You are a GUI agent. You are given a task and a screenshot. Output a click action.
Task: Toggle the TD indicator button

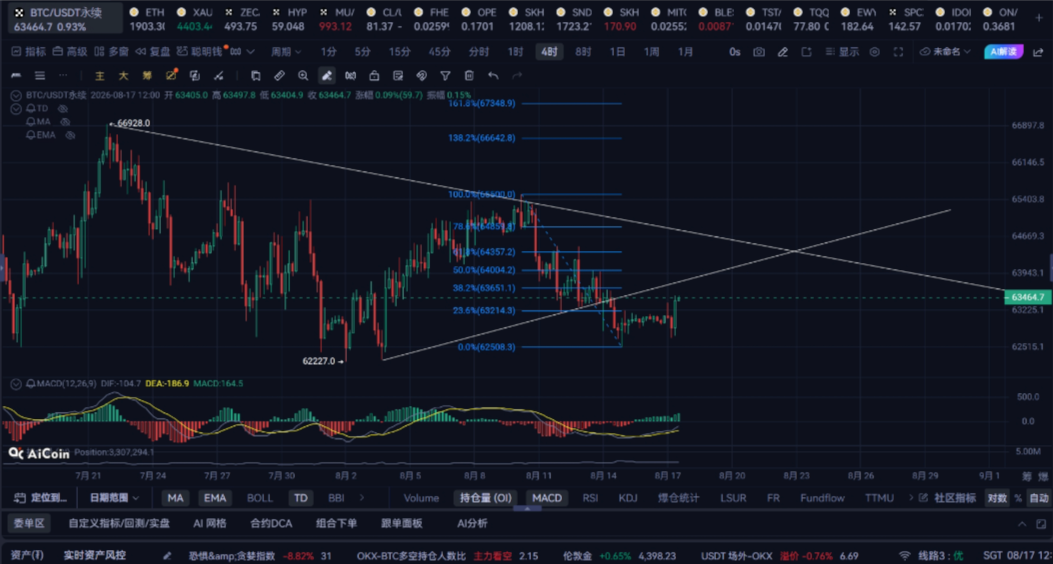pyautogui.click(x=301, y=498)
